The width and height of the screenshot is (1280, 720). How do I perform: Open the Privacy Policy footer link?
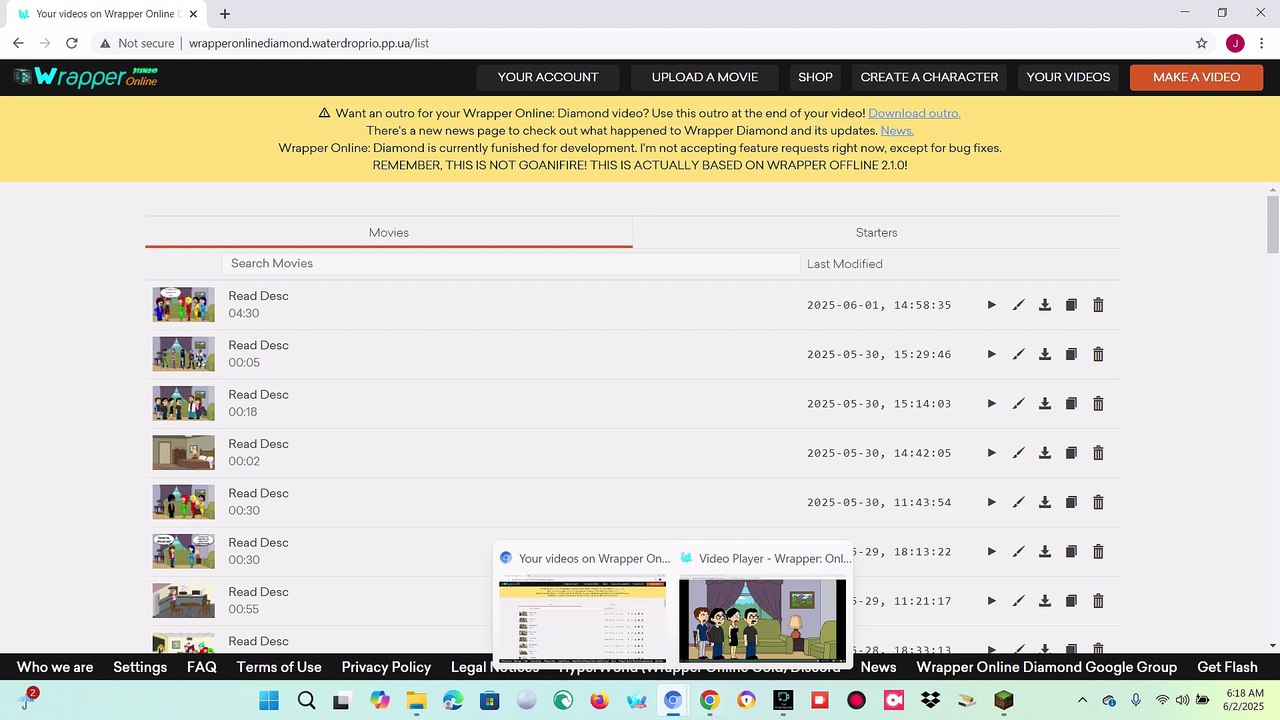pyautogui.click(x=386, y=667)
